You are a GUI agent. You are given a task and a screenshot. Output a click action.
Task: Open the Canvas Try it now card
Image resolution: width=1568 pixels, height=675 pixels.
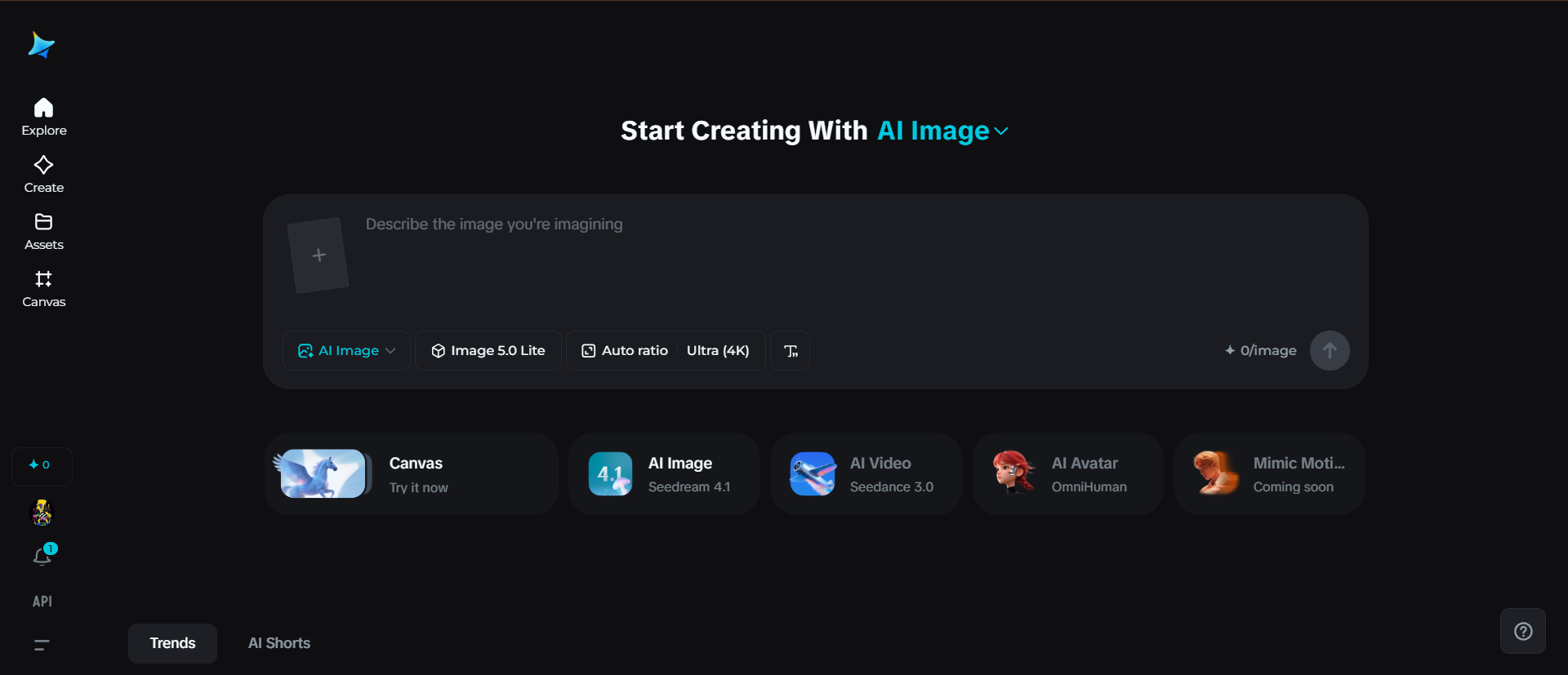point(412,473)
